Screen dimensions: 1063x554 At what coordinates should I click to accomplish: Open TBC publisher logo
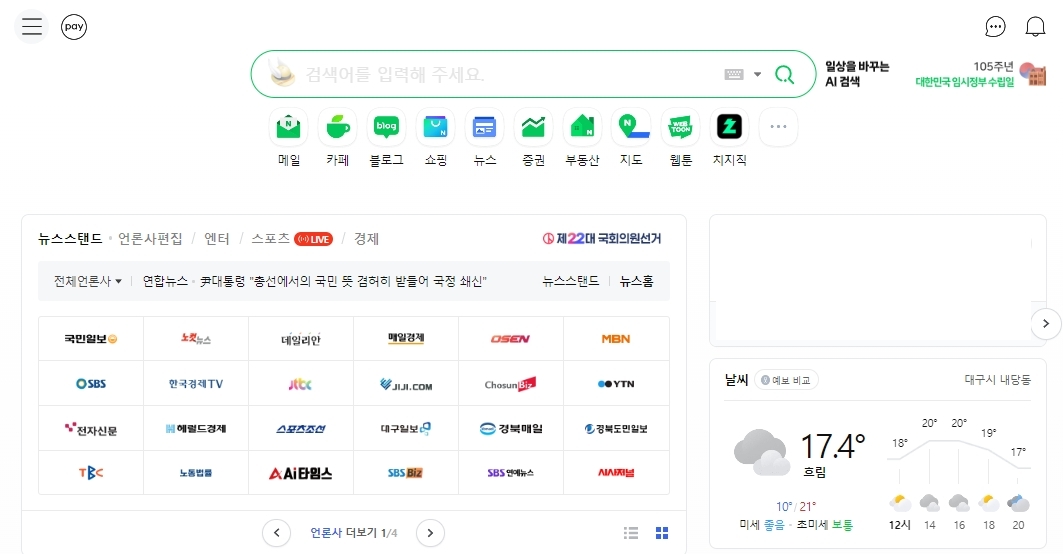coord(91,473)
